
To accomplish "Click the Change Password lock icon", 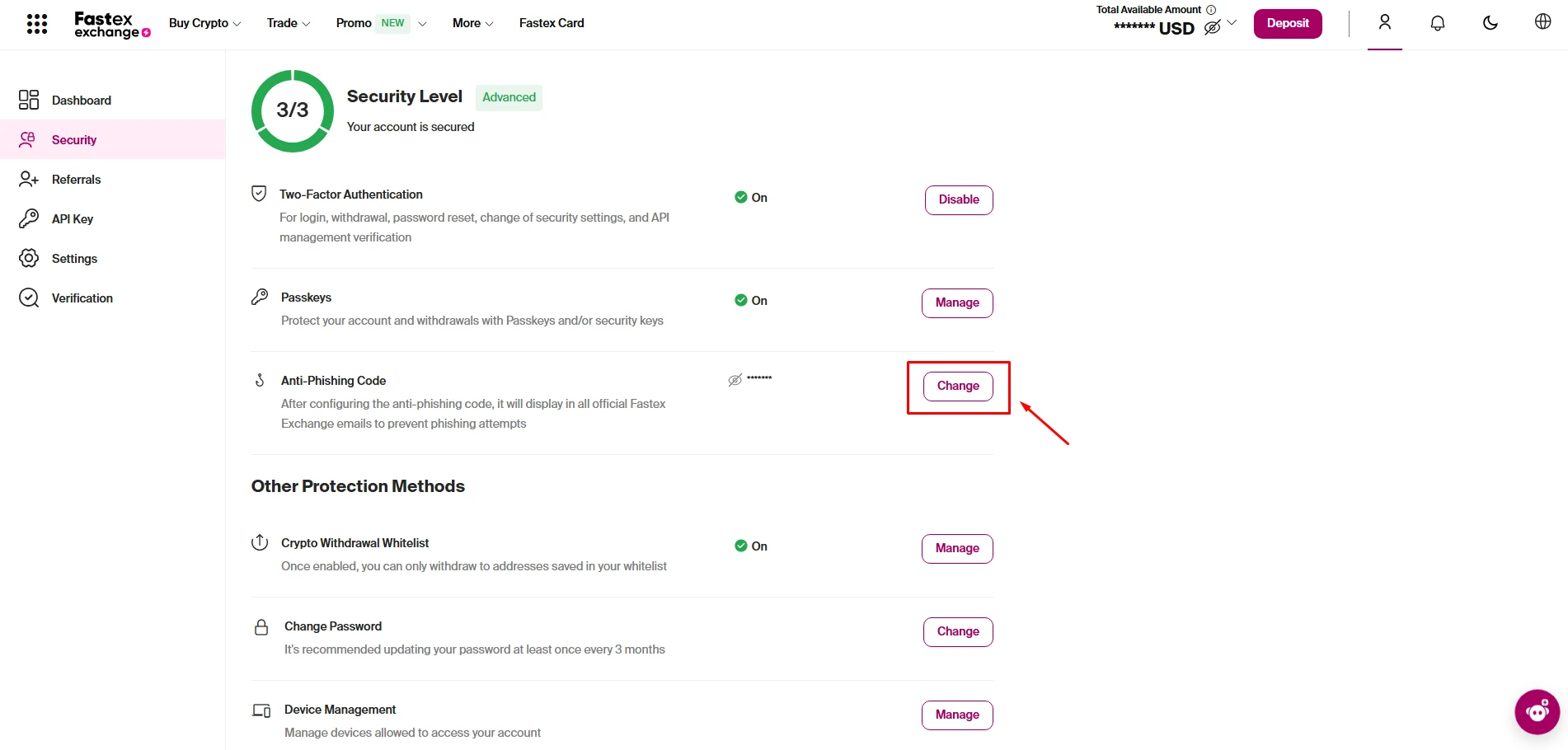I will coord(261,627).
